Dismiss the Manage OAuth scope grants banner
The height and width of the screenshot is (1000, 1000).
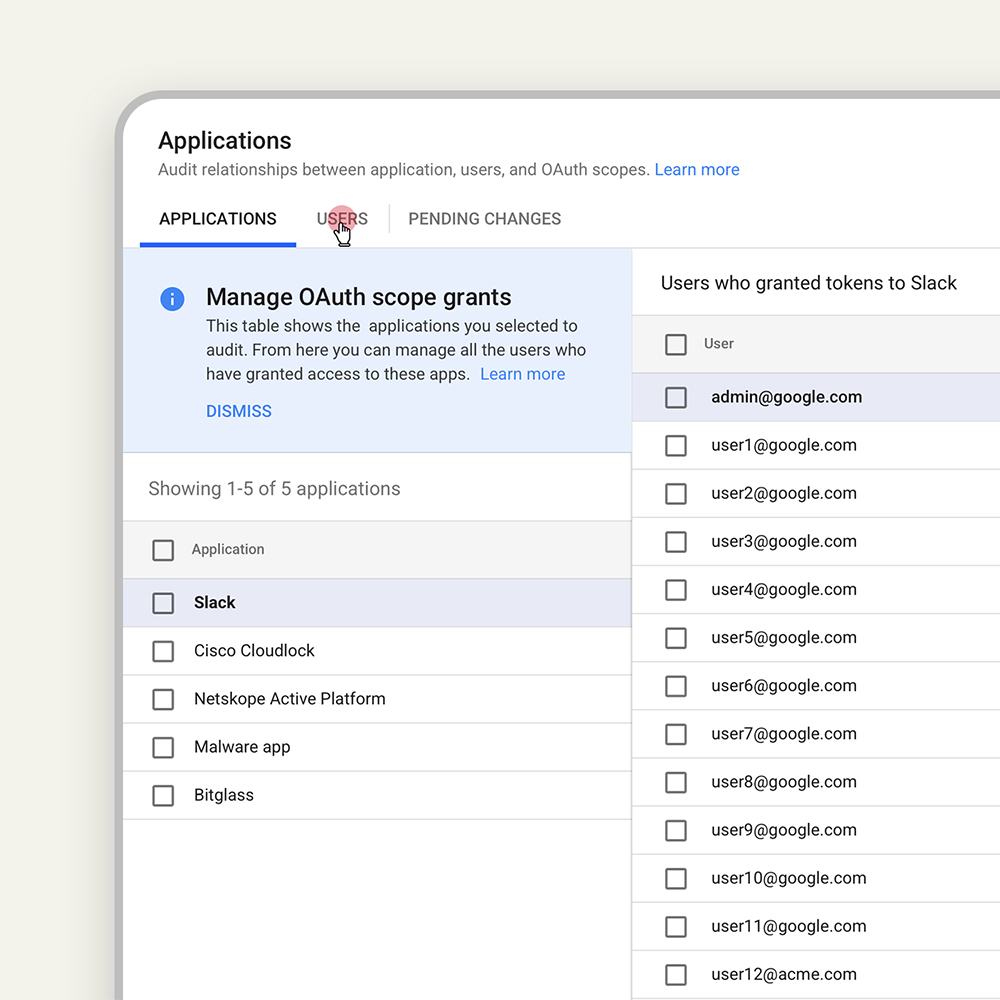click(239, 411)
